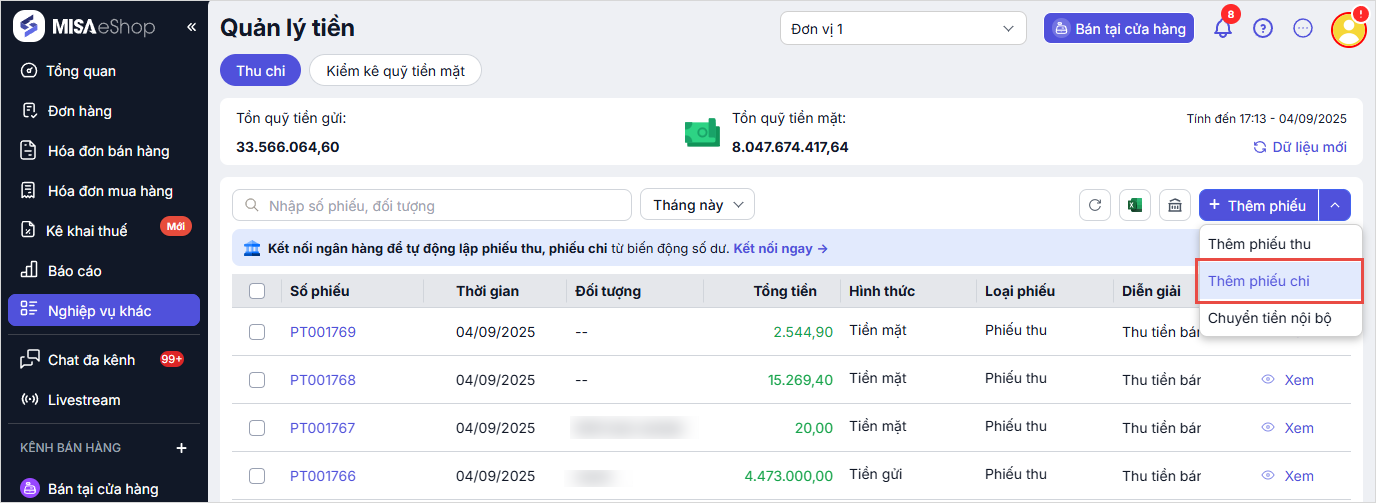Toggle the select-all header checkbox
Viewport: 1376px width, 503px height.
pos(257,291)
